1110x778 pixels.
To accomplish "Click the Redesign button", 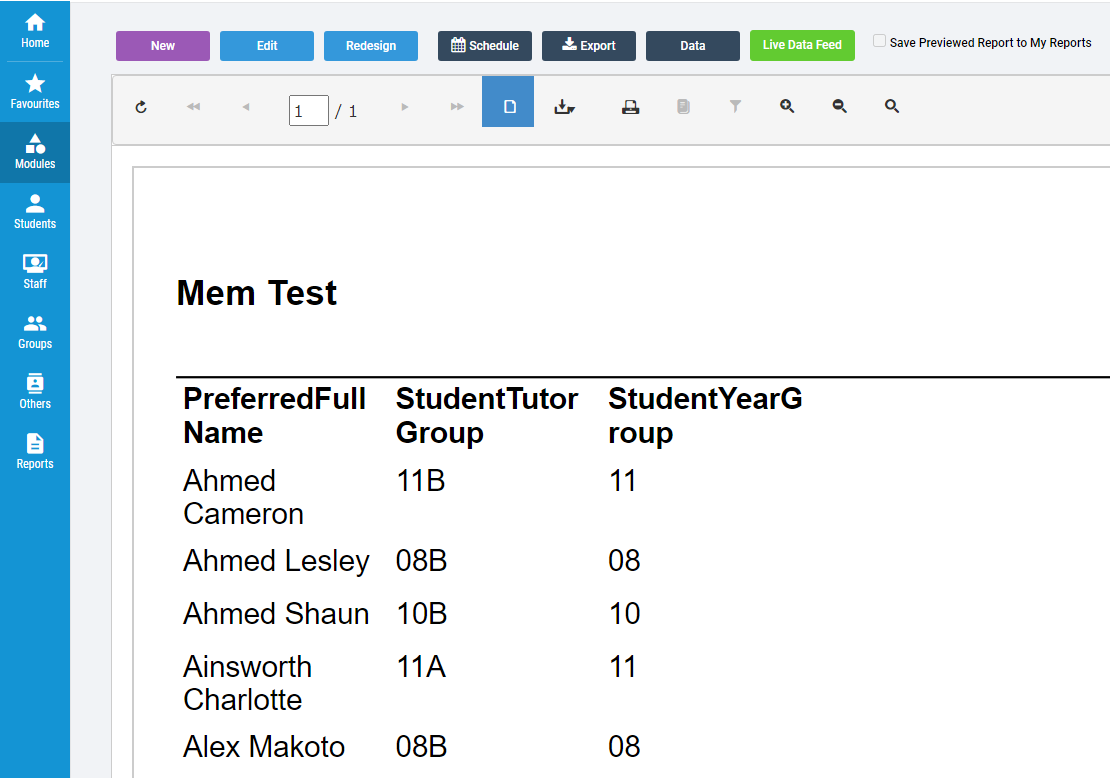I will (x=370, y=45).
